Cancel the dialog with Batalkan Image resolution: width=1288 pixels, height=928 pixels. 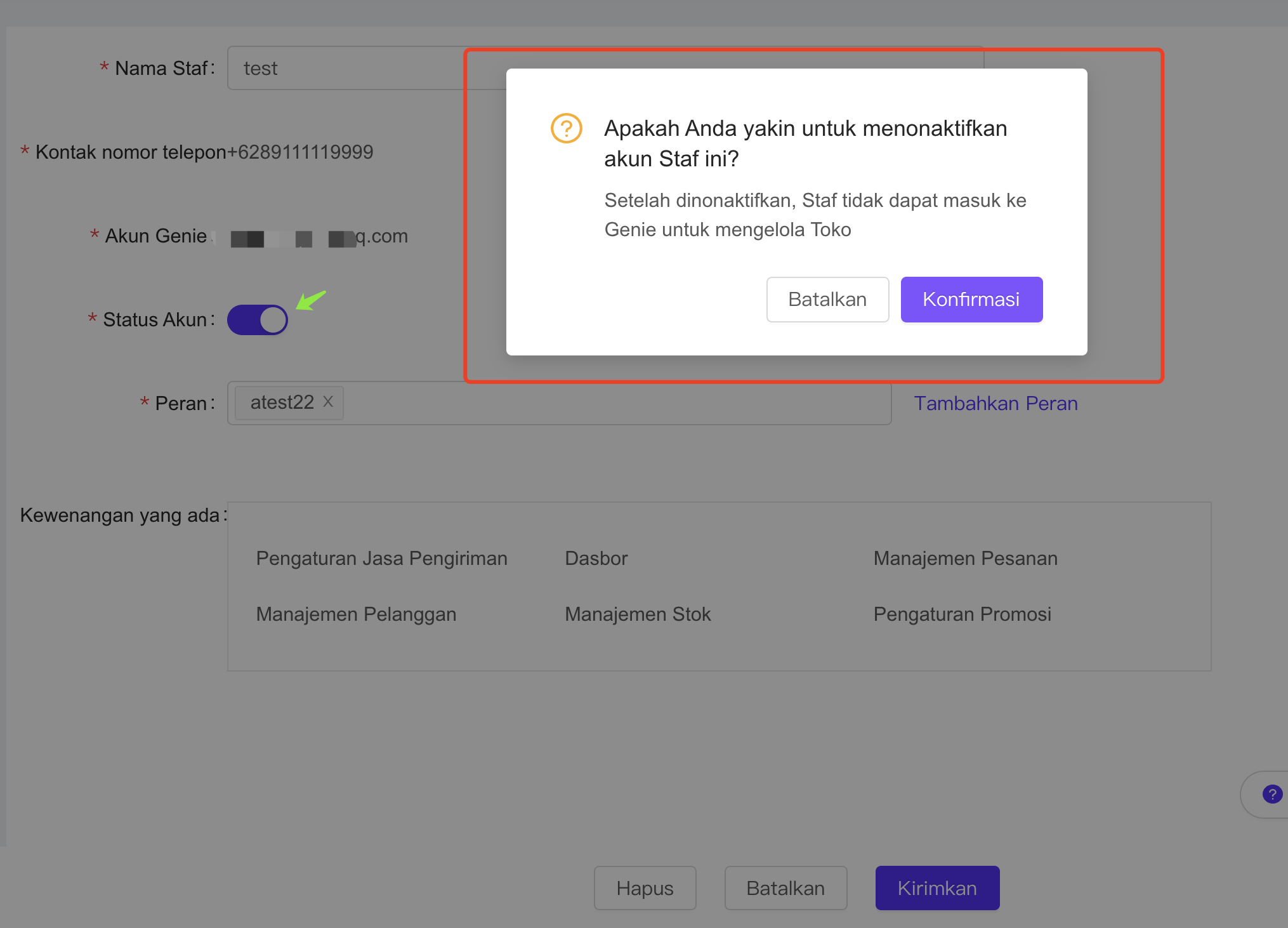click(x=827, y=300)
